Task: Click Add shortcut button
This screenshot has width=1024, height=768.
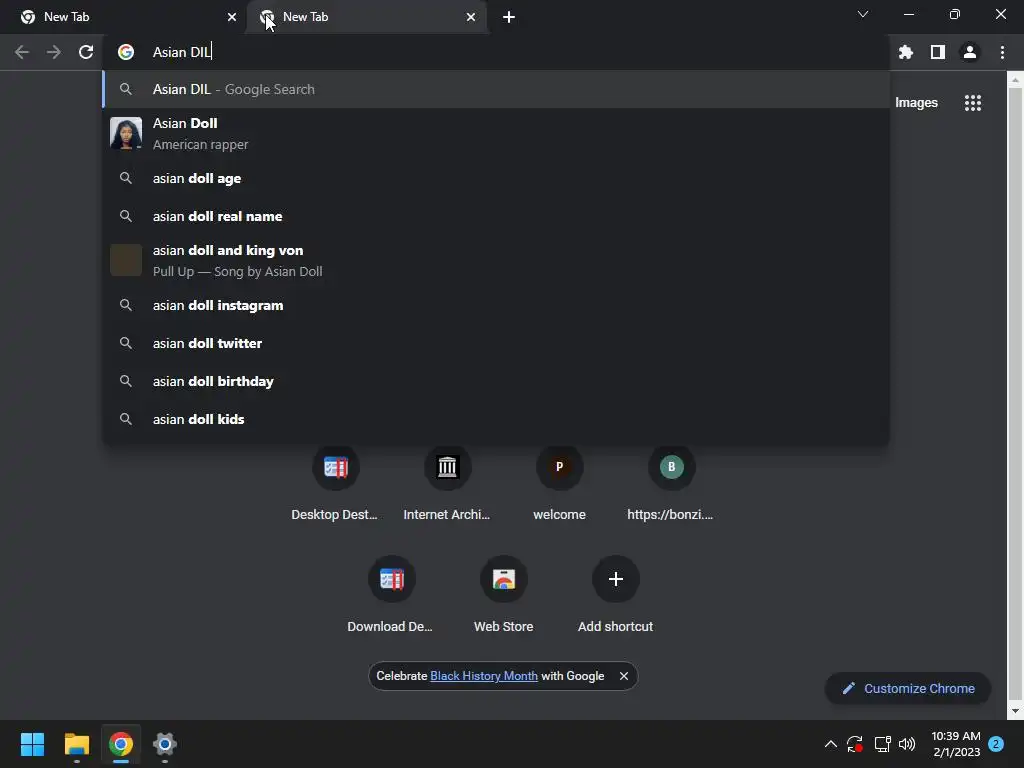Action: 615,595
